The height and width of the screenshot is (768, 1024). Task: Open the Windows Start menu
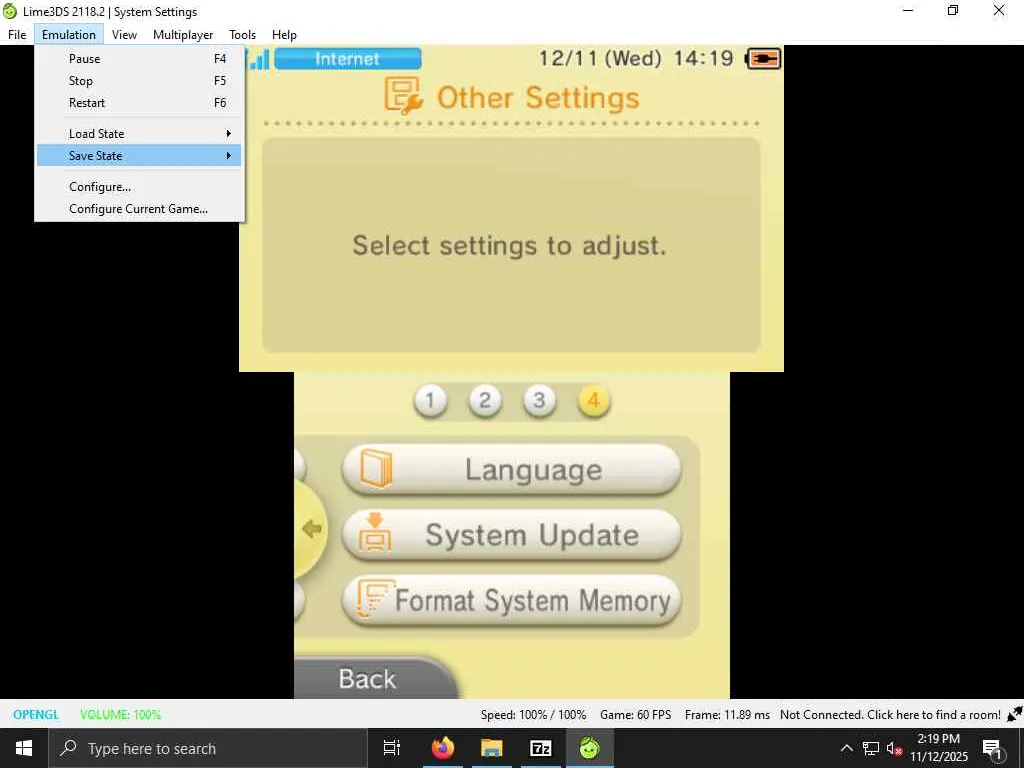click(x=24, y=748)
